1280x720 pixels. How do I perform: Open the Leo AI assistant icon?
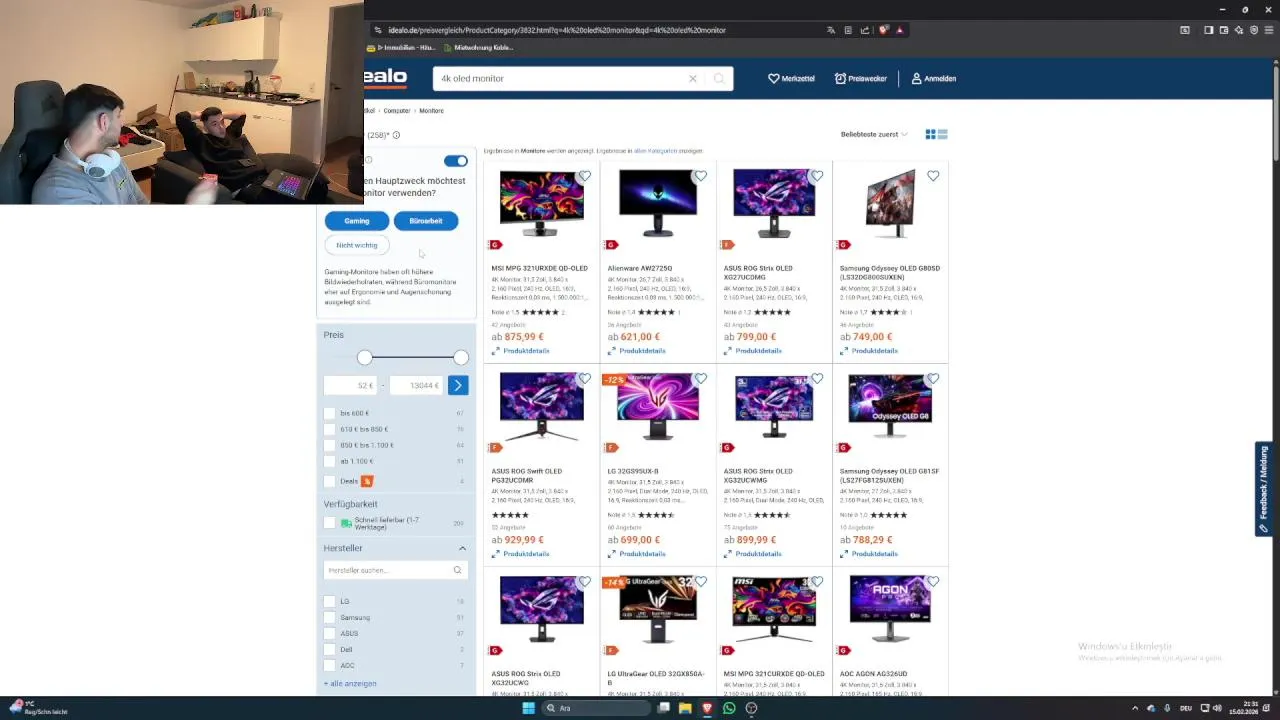tap(1239, 30)
